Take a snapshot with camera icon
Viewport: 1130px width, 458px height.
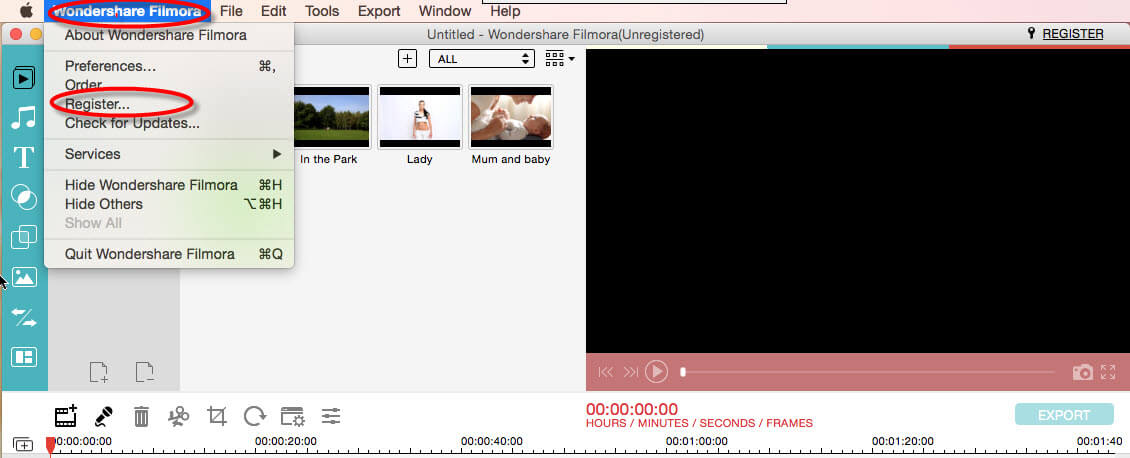pos(1082,372)
